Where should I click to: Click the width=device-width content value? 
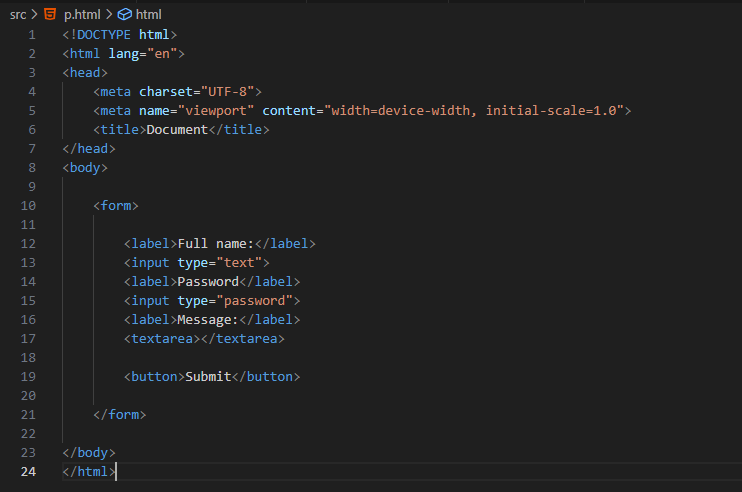coord(401,111)
